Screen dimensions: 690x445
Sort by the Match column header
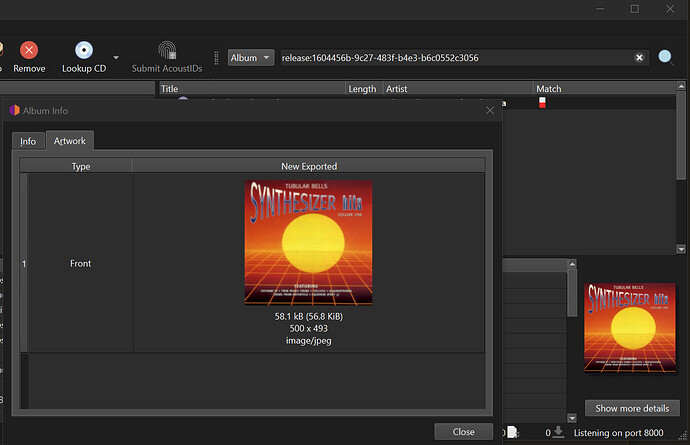click(605, 88)
